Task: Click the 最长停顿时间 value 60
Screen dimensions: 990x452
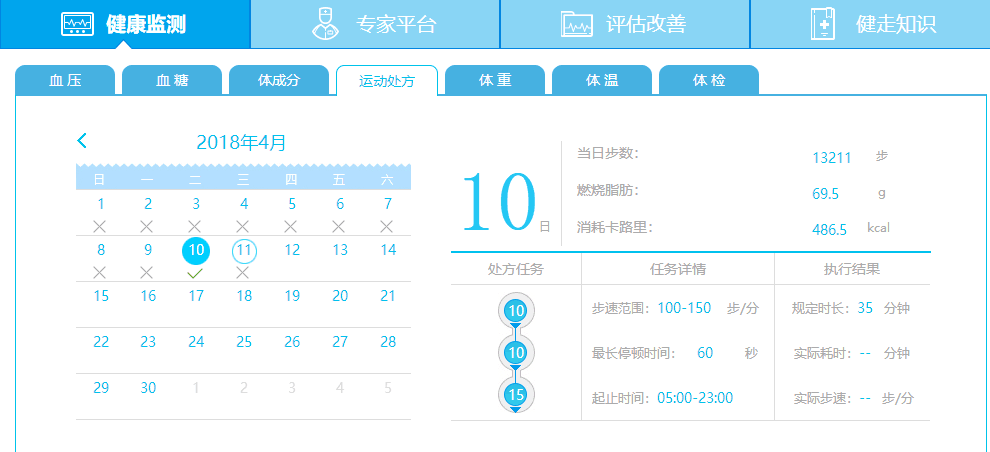Action: click(x=705, y=353)
